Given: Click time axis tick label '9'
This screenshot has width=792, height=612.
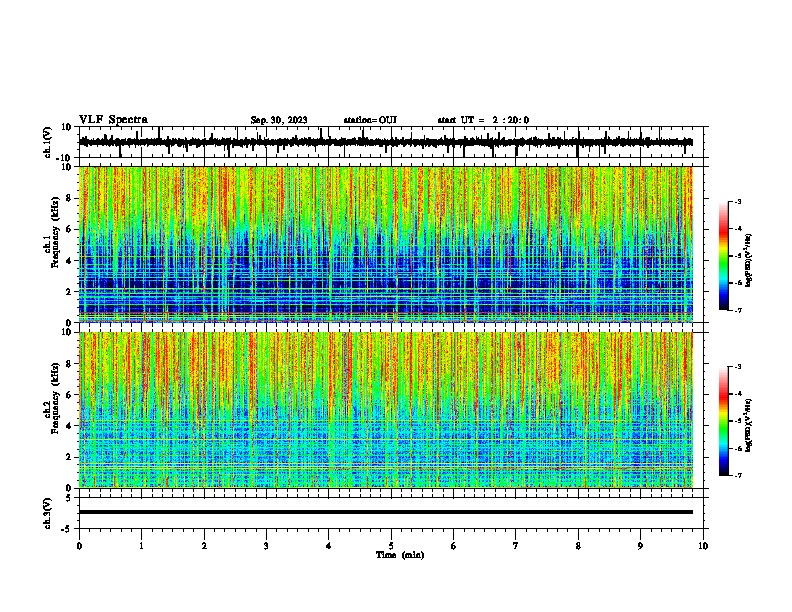Looking at the screenshot, I should pos(641,546).
